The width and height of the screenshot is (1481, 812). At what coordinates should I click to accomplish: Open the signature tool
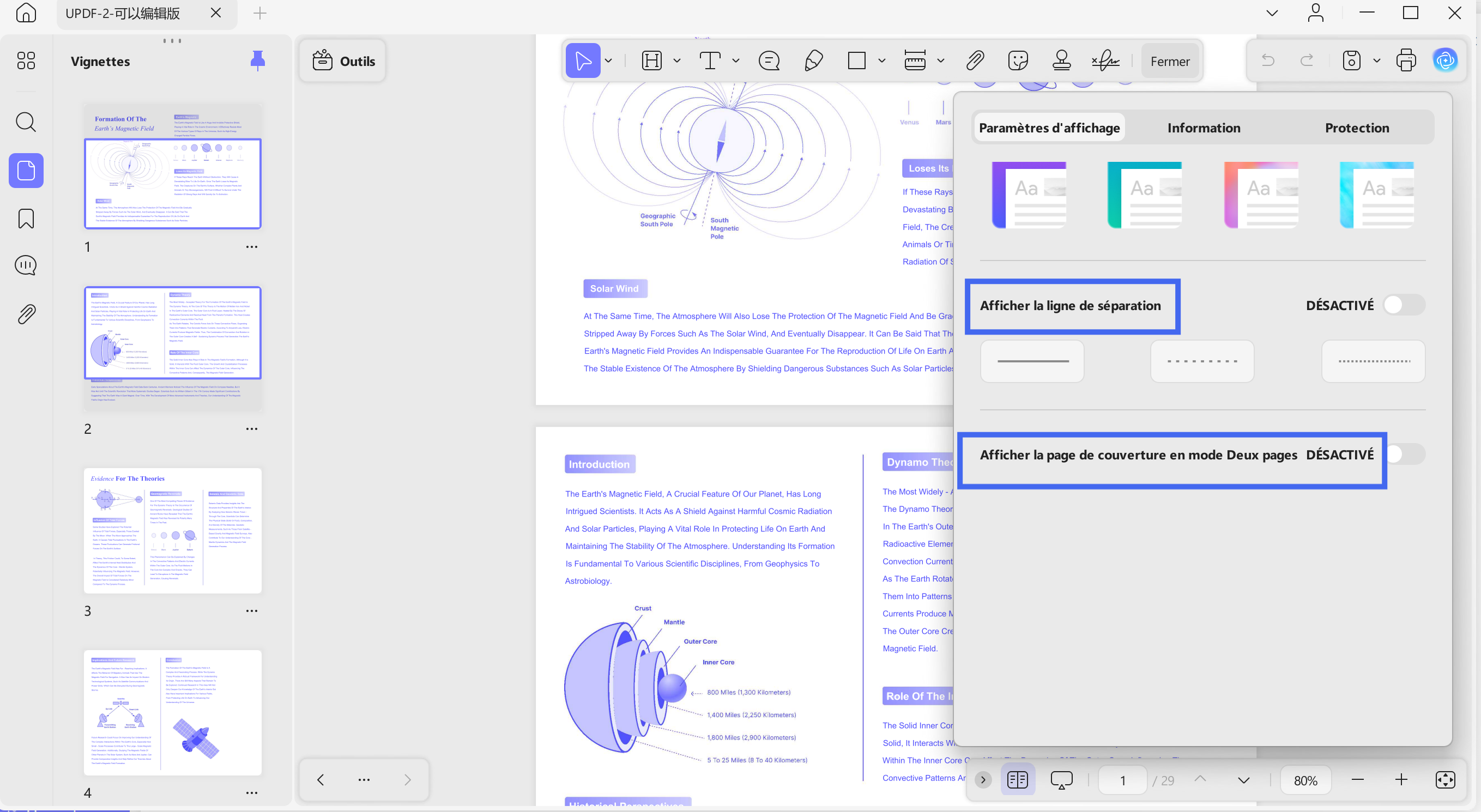(1105, 60)
